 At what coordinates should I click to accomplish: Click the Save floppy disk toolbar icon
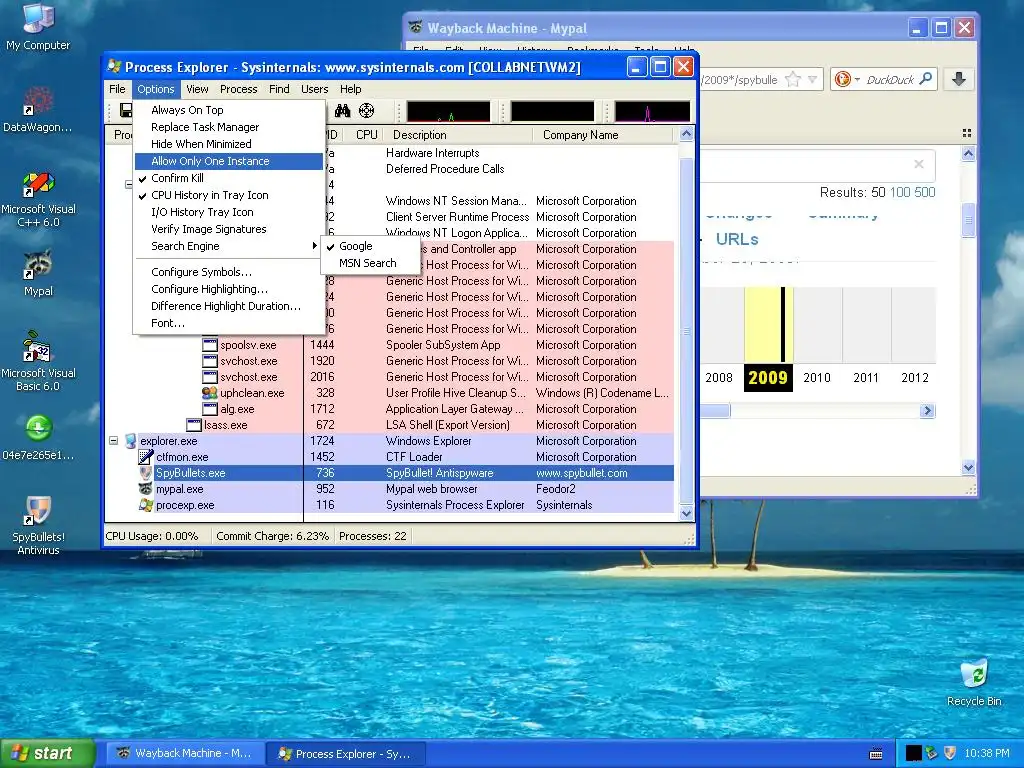tap(126, 111)
